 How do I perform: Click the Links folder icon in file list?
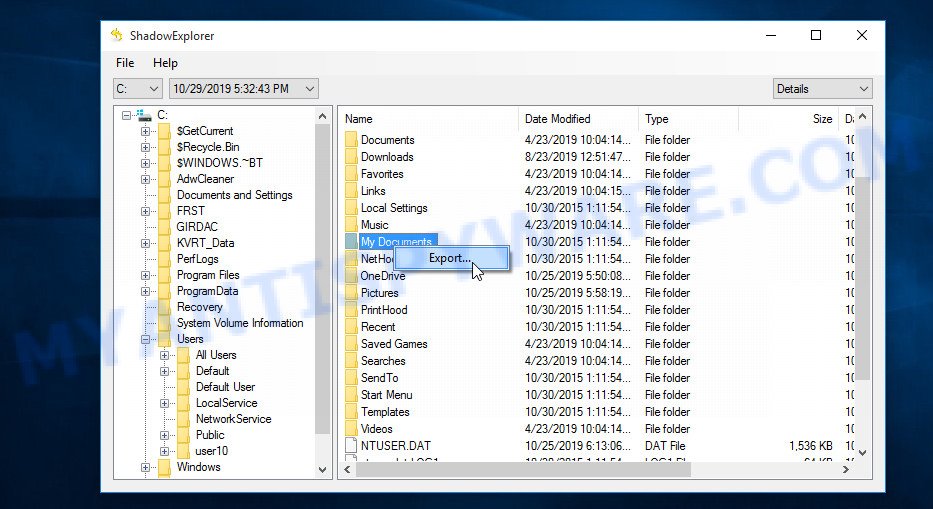click(x=351, y=191)
